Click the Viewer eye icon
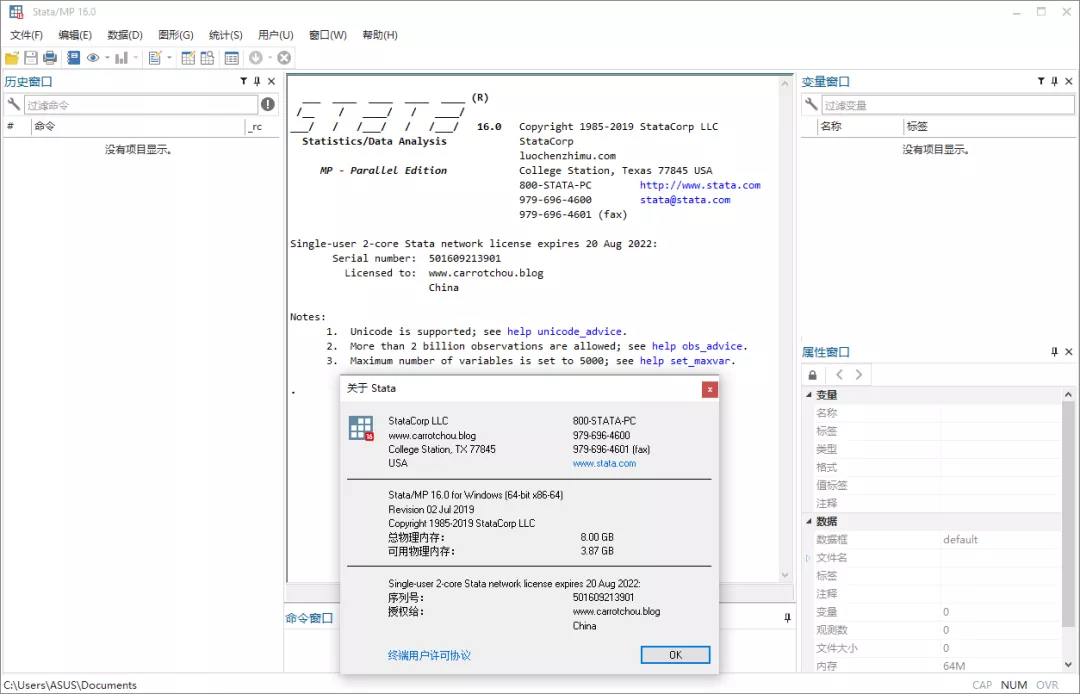The image size is (1080, 694). (x=93, y=59)
